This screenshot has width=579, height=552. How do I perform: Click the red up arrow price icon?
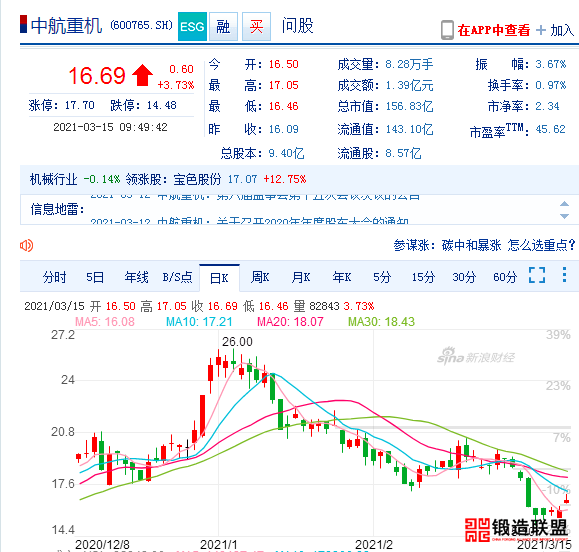(142, 75)
